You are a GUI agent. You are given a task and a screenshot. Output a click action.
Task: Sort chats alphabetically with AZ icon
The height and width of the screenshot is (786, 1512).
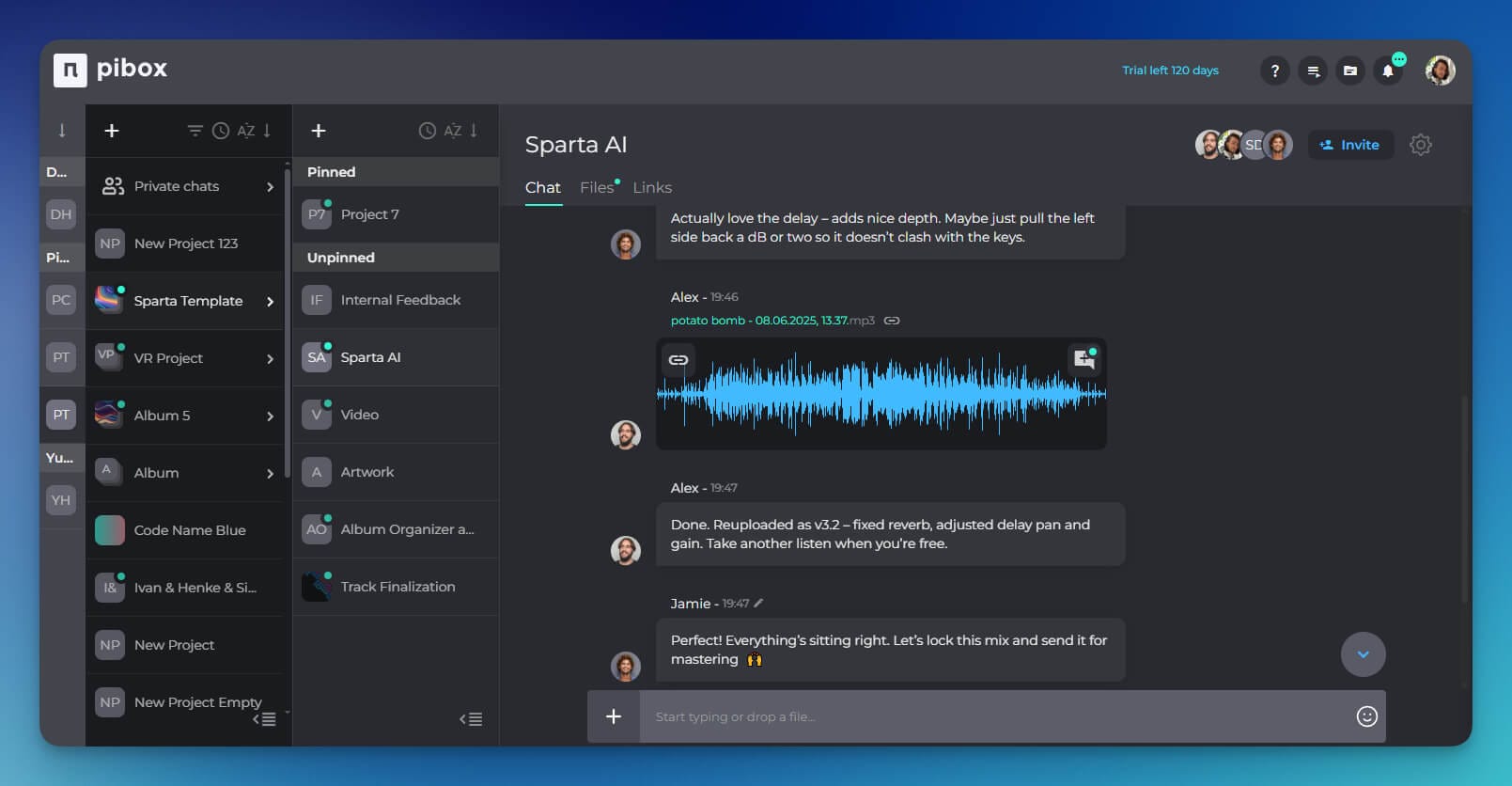coord(453,131)
